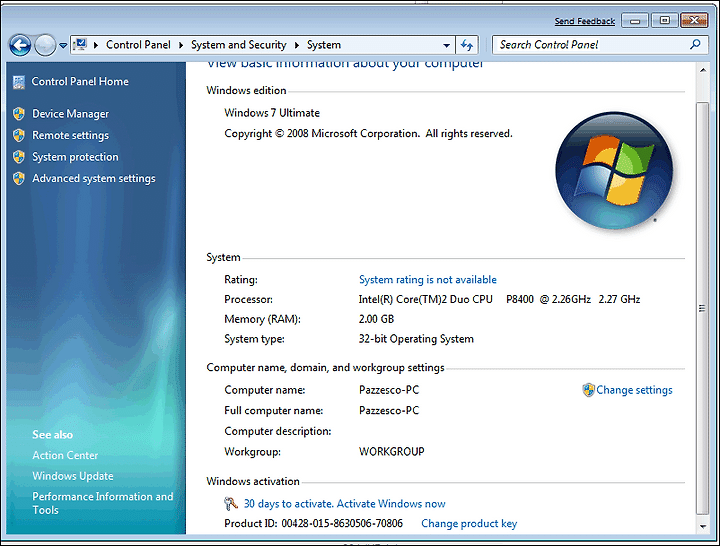
Task: Open the recent pages dropdown arrow
Action: click(x=63, y=45)
